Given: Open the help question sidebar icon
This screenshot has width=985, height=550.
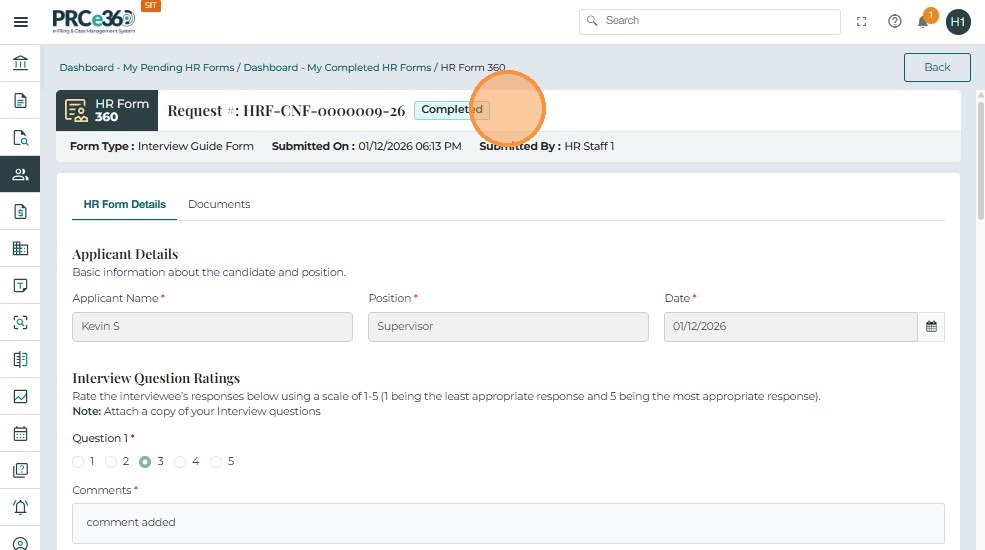Looking at the screenshot, I should coord(20,470).
